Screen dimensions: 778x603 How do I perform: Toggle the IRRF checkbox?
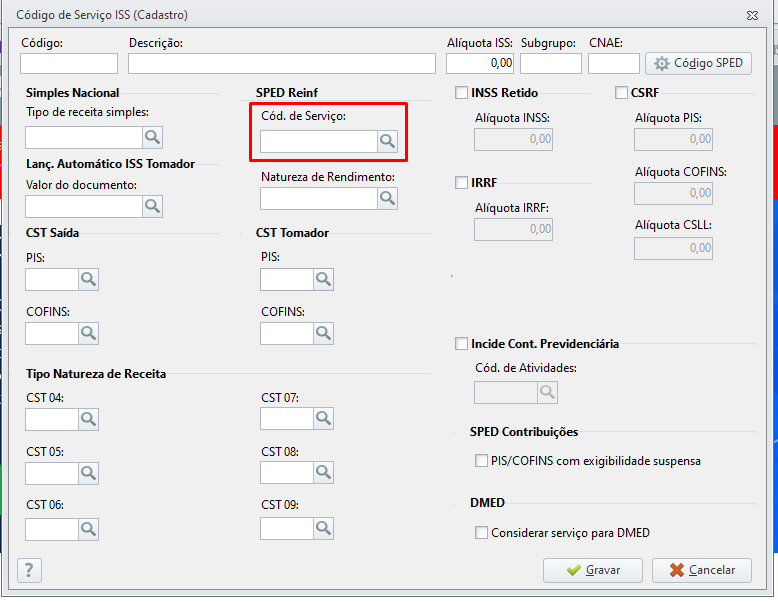click(x=461, y=183)
